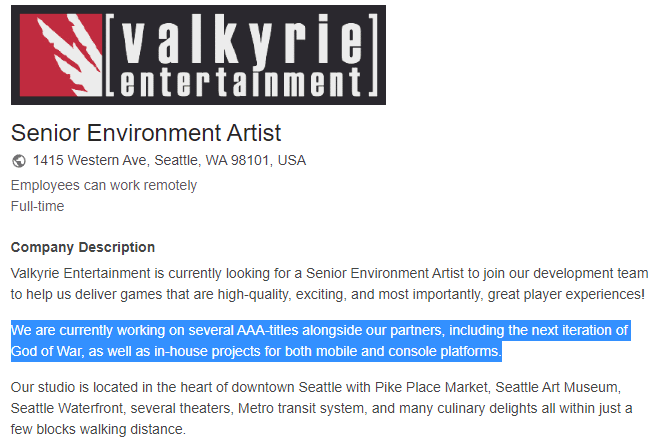Click the globe location icon
Image resolution: width=654 pixels, height=448 pixels.
tap(19, 161)
